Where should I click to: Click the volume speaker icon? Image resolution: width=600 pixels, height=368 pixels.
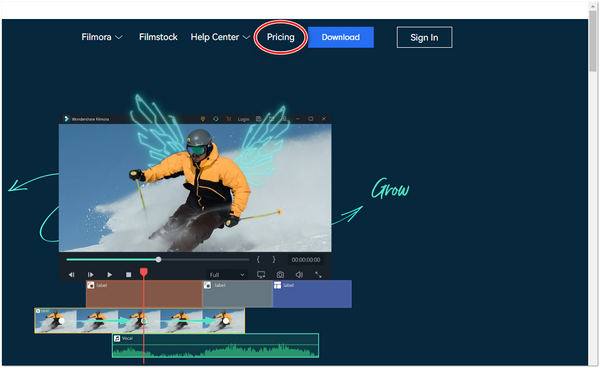[x=299, y=275]
